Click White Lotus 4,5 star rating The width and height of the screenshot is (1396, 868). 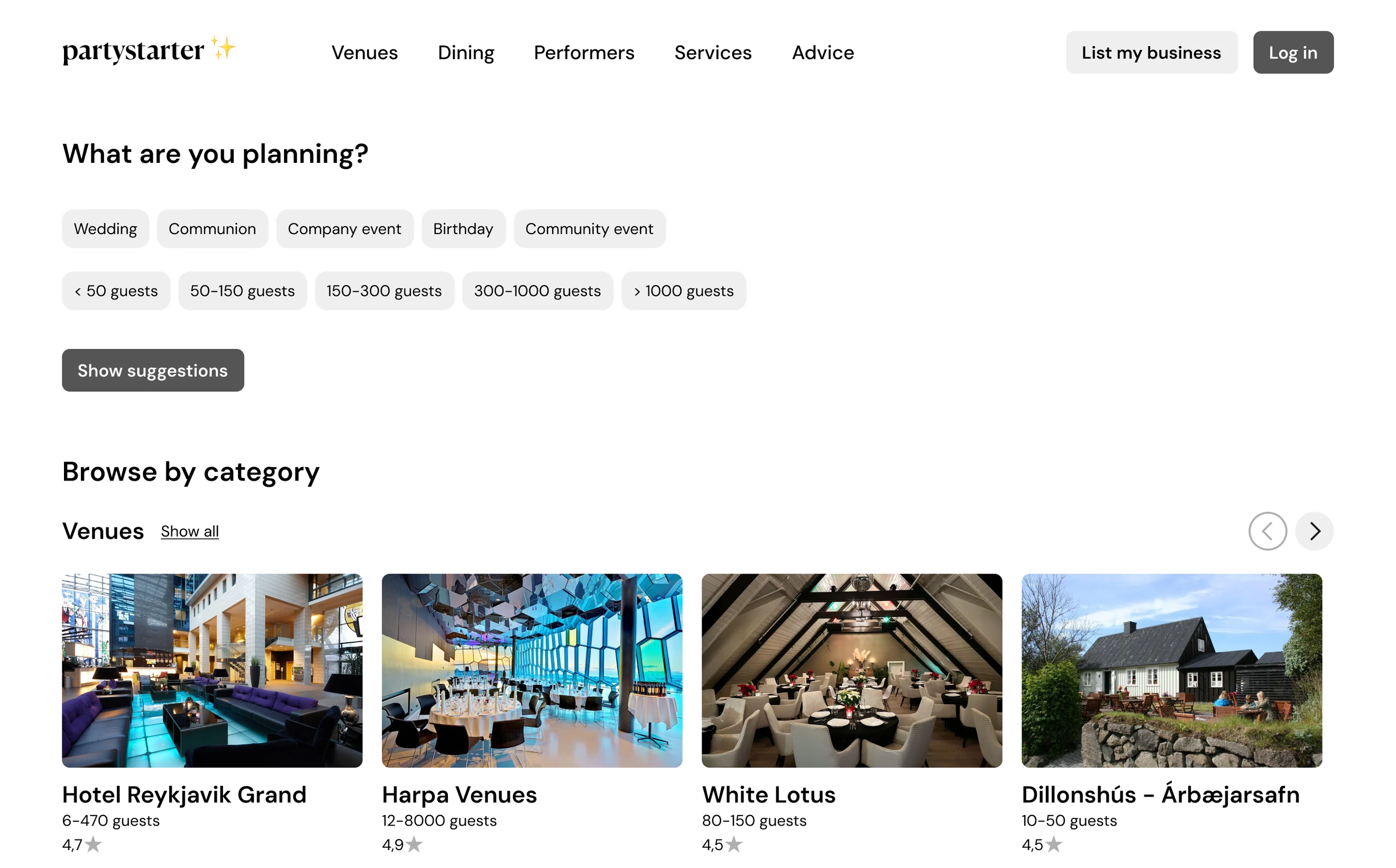click(722, 844)
